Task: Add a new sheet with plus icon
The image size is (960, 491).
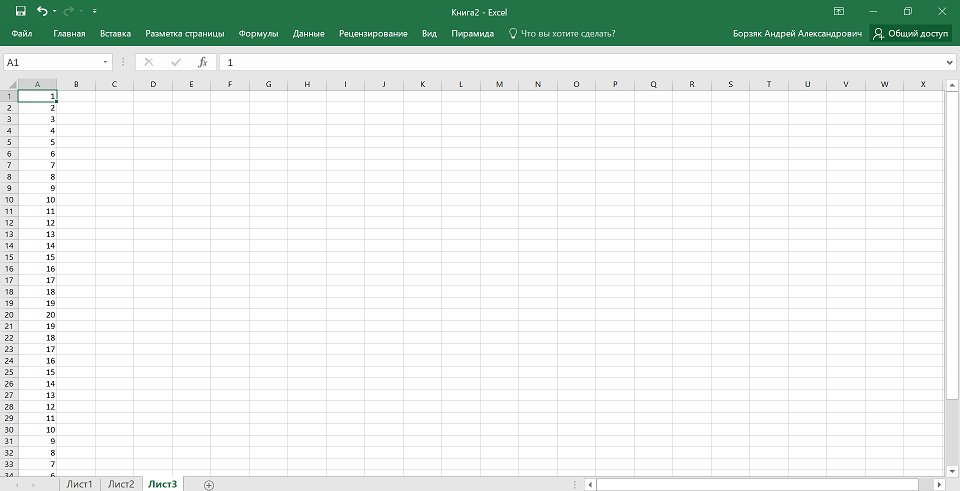Action: point(209,485)
